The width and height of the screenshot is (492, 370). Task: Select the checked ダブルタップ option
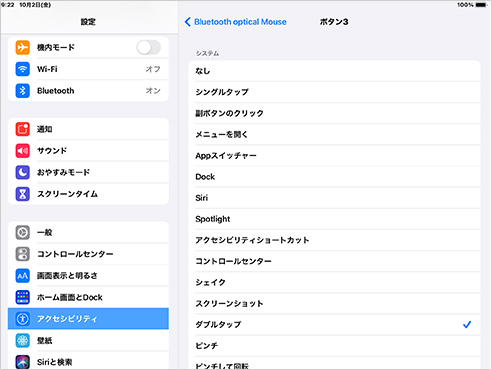pos(334,325)
